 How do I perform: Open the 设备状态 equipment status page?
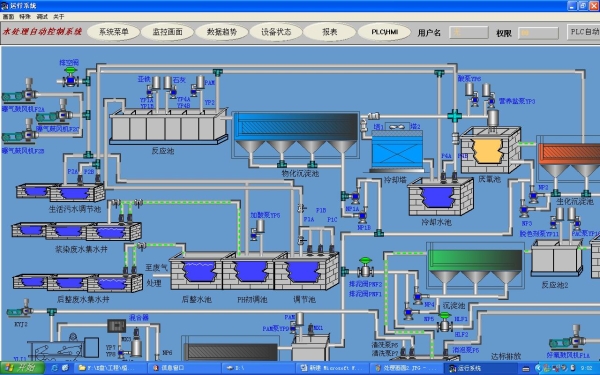click(276, 32)
